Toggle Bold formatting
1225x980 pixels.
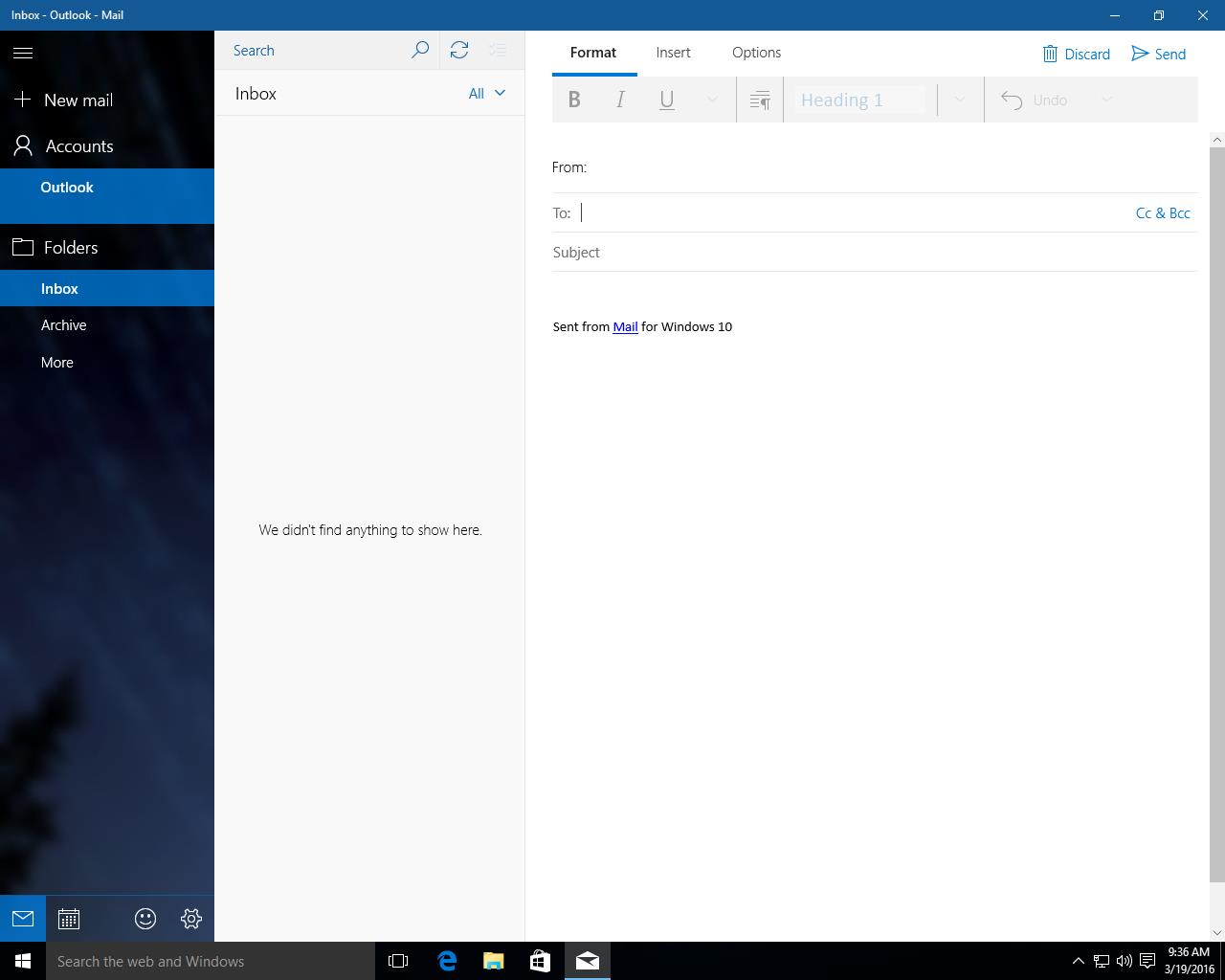(574, 100)
